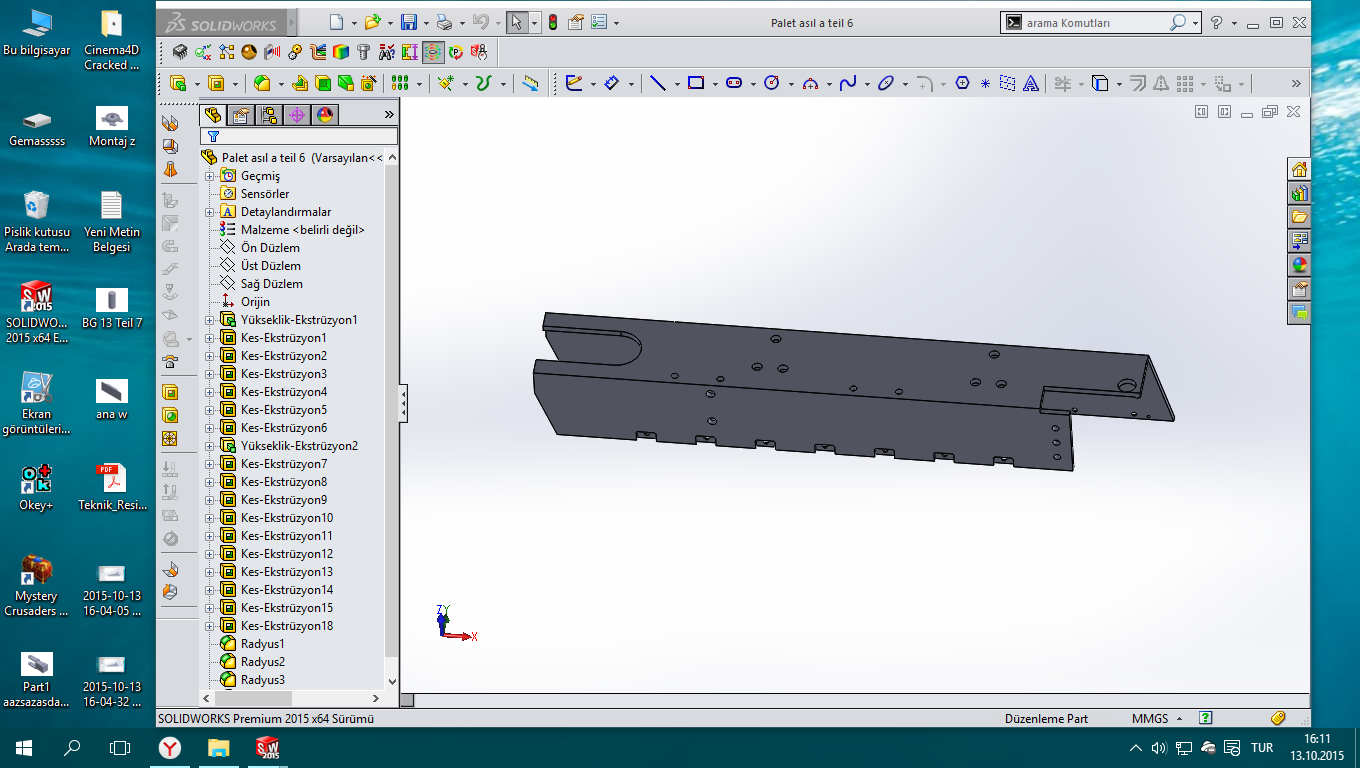
Task: Open the Print icon in the toolbar
Action: tap(444, 22)
